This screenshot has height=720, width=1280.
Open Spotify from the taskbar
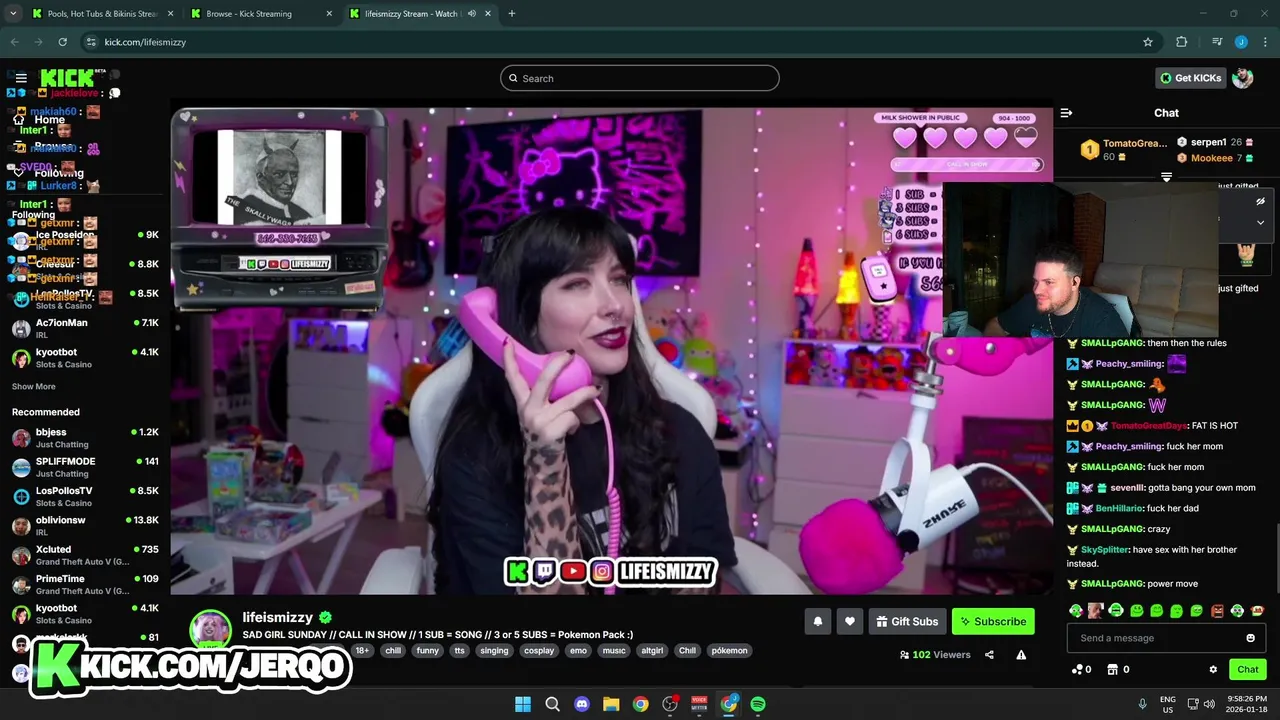point(758,704)
